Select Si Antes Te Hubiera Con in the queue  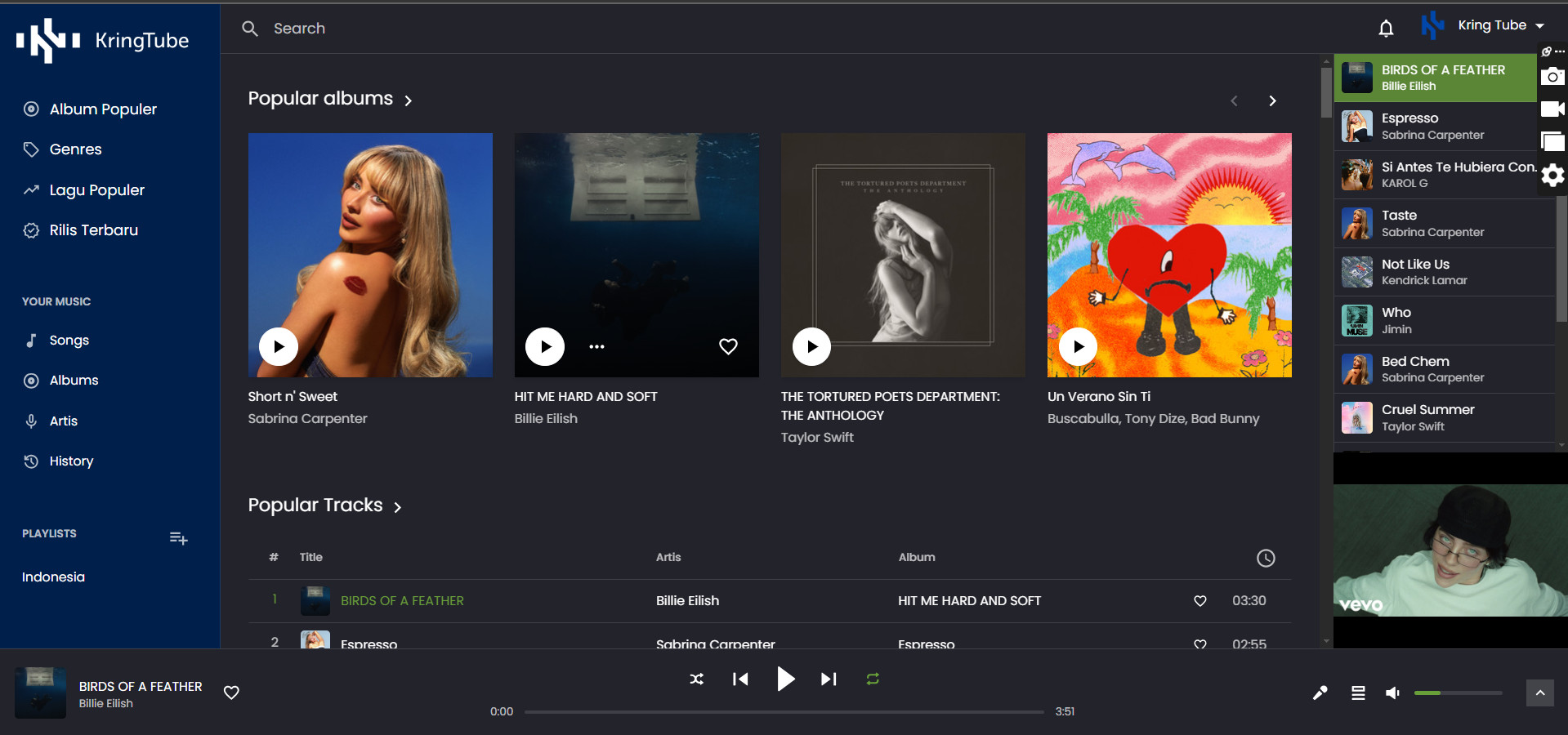pos(1436,175)
